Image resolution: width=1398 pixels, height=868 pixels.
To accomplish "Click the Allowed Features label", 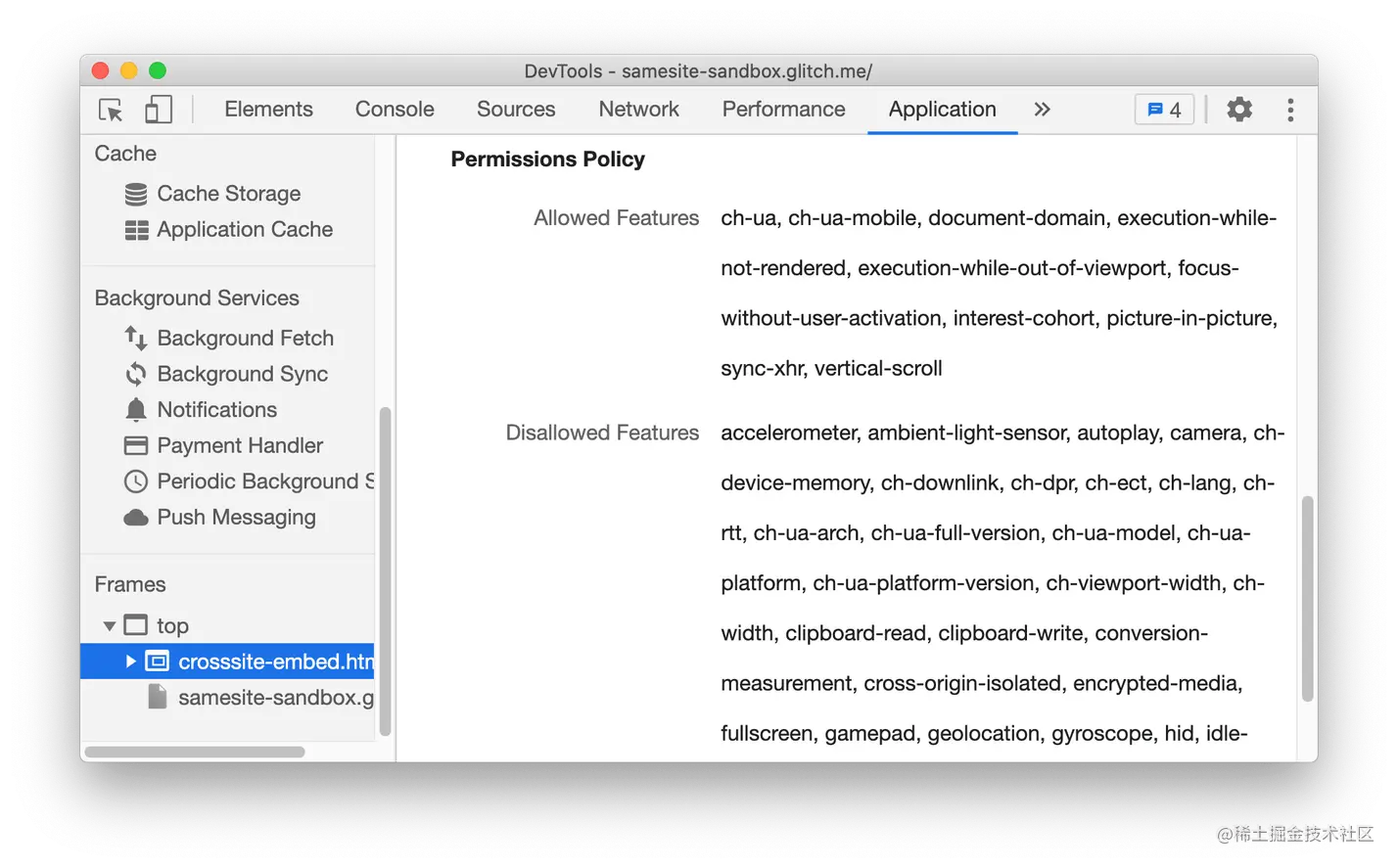I will pyautogui.click(x=616, y=218).
